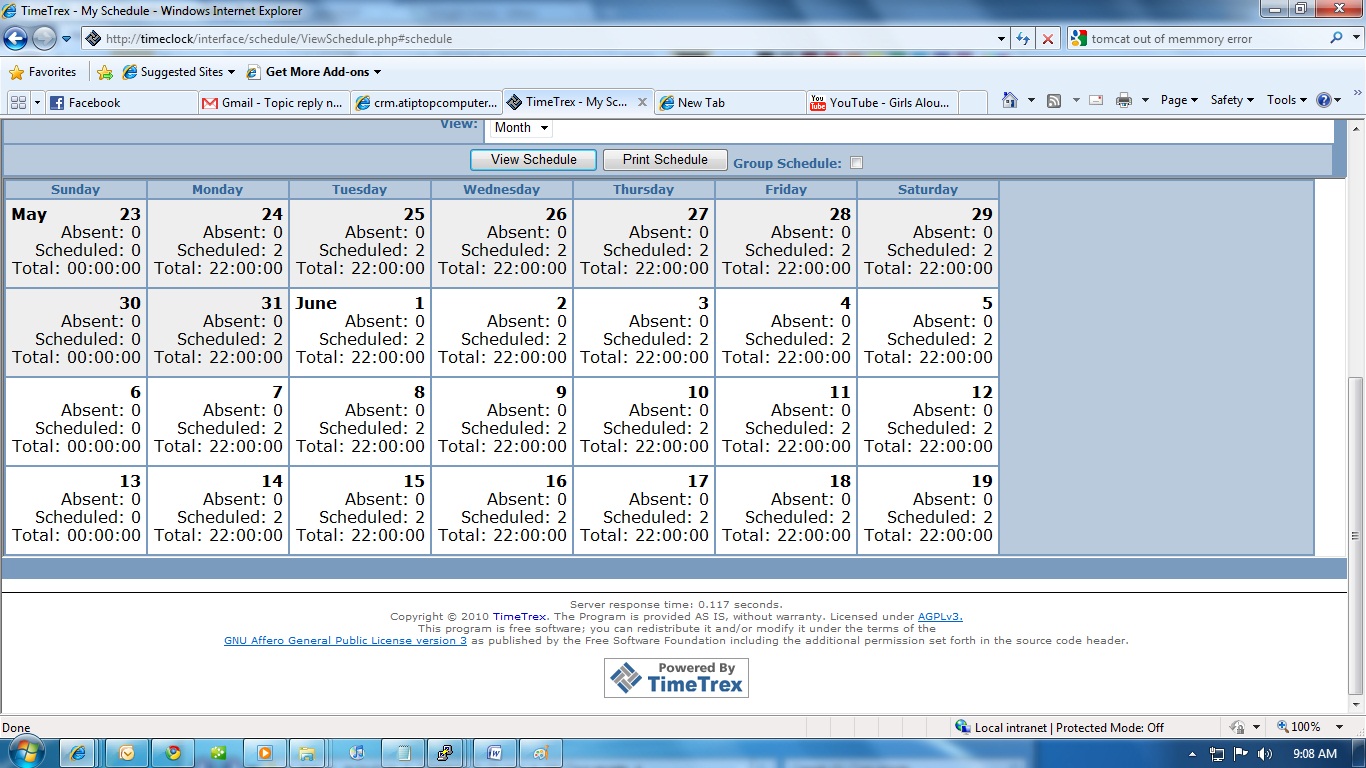Toggle the Group Schedule checkbox
The height and width of the screenshot is (768, 1366).
point(856,163)
